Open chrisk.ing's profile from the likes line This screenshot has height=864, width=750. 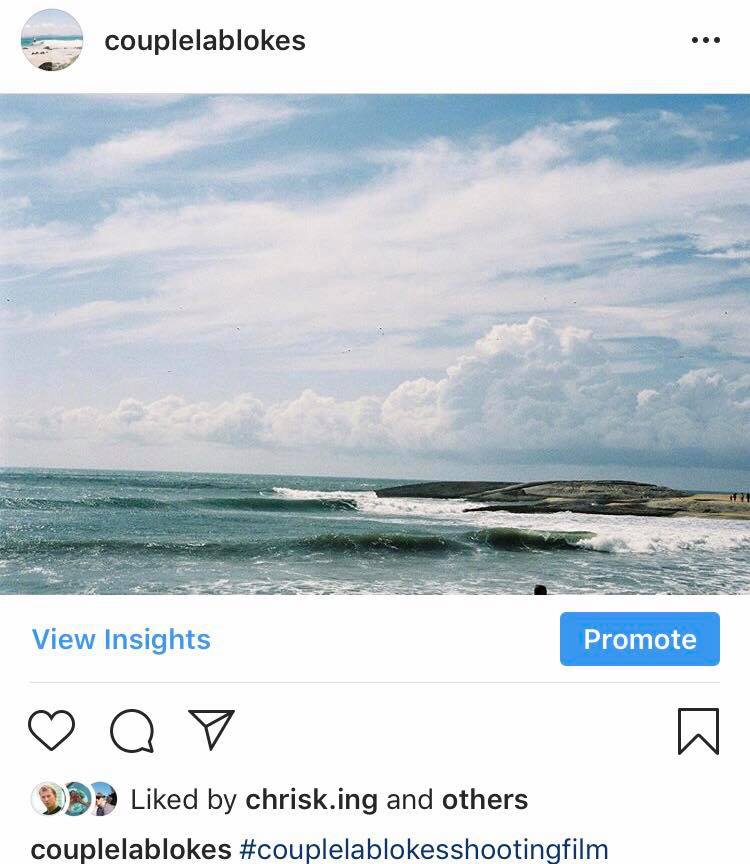point(312,800)
